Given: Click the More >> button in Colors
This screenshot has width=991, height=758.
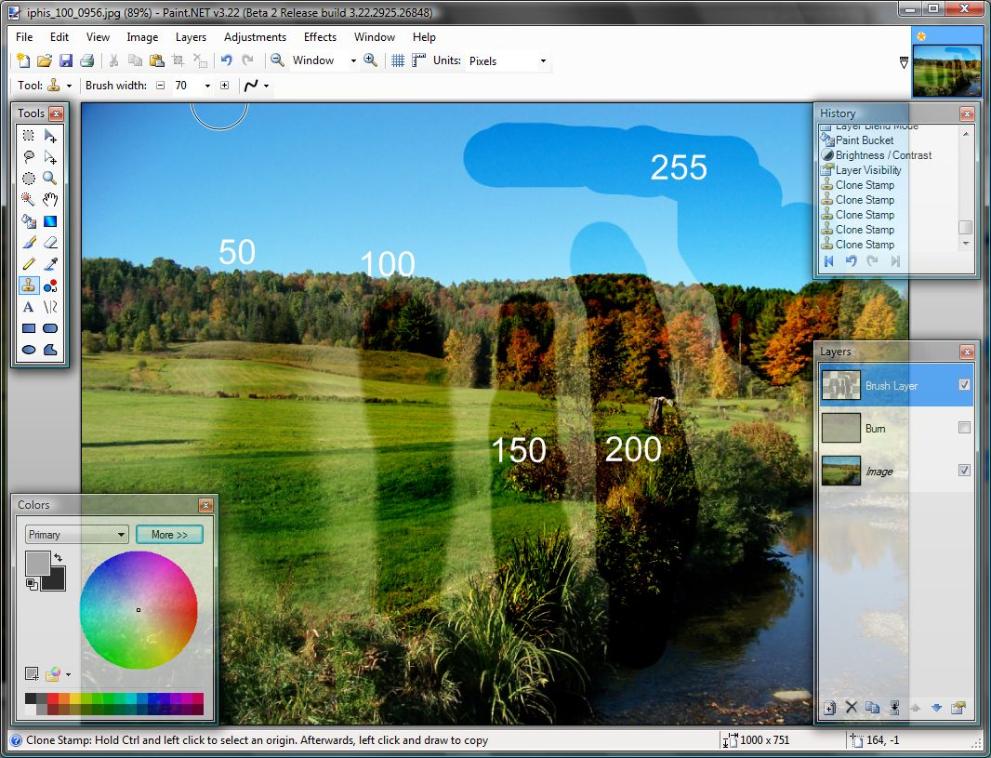Looking at the screenshot, I should [169, 535].
